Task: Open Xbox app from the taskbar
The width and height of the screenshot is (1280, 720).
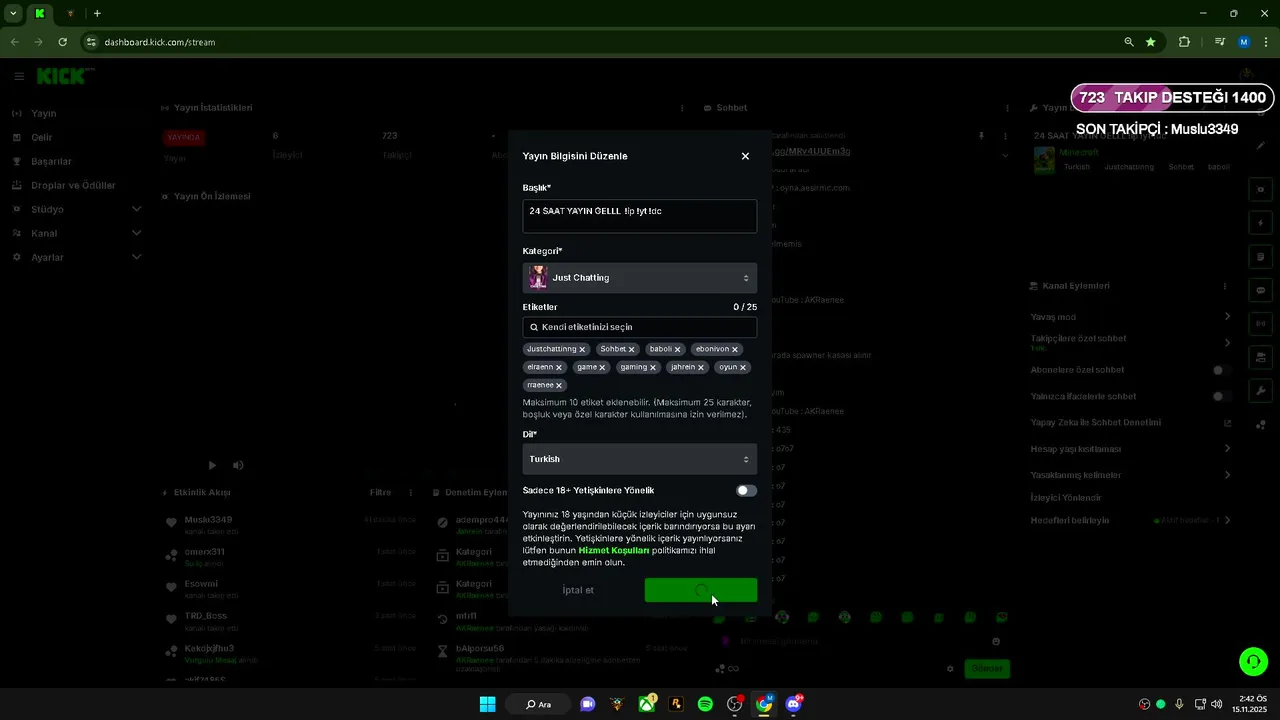Action: (x=647, y=704)
